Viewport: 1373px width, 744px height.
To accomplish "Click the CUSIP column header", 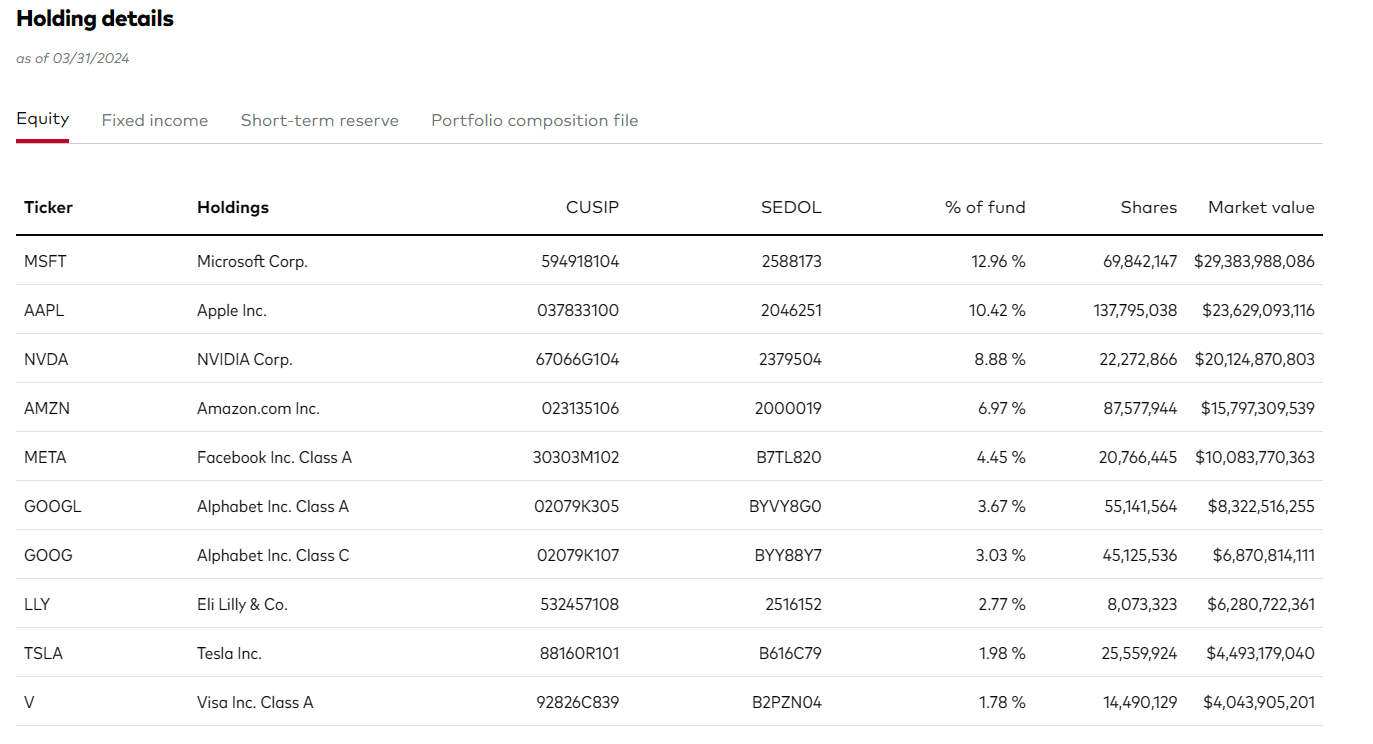I will (592, 207).
